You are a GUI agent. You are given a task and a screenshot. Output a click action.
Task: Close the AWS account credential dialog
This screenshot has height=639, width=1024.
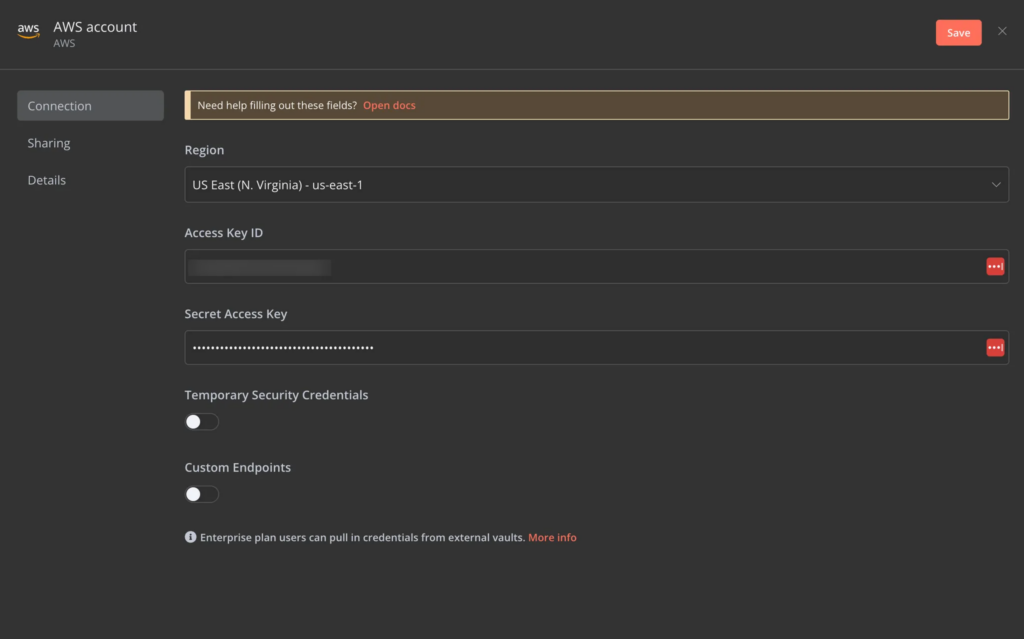tap(1002, 31)
